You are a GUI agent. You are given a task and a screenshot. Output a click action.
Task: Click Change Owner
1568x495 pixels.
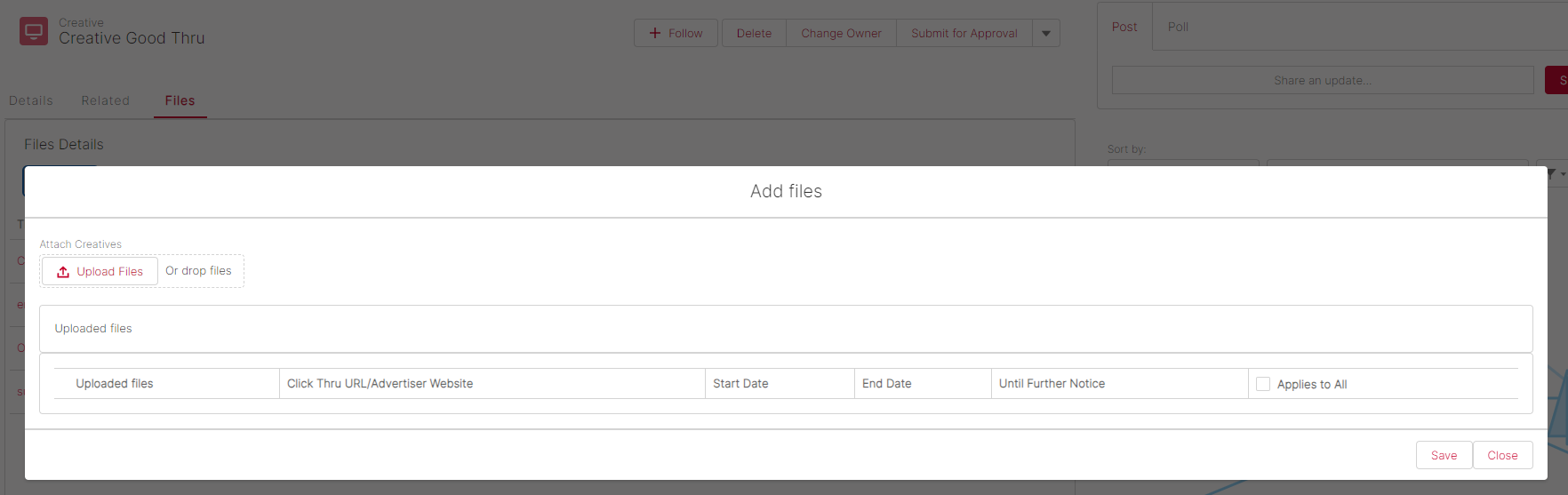(841, 33)
